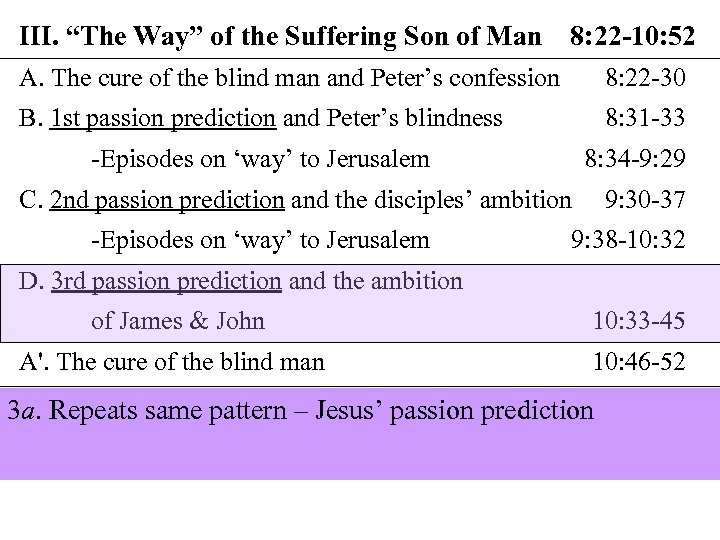Select the verse reference 8:22-30
The image size is (720, 540).
point(645,77)
